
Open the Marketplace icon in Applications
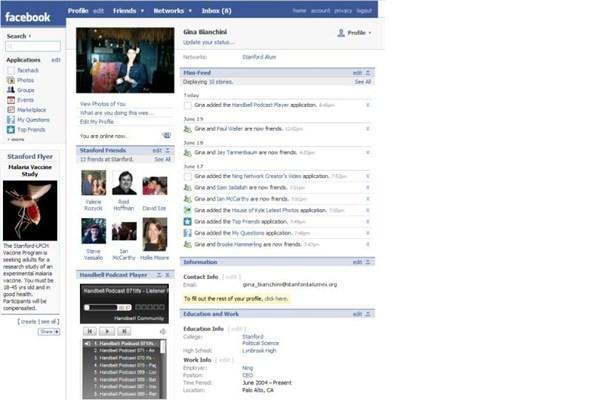click(11, 110)
